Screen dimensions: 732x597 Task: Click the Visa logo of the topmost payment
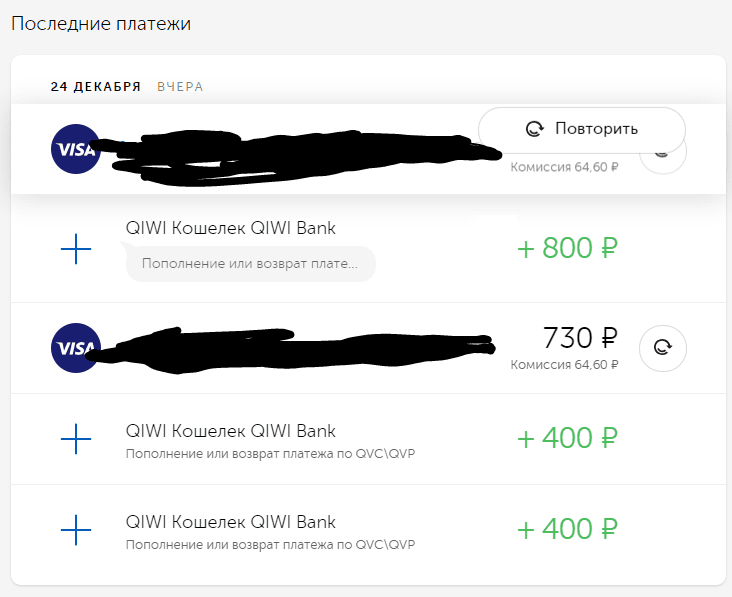(x=75, y=149)
